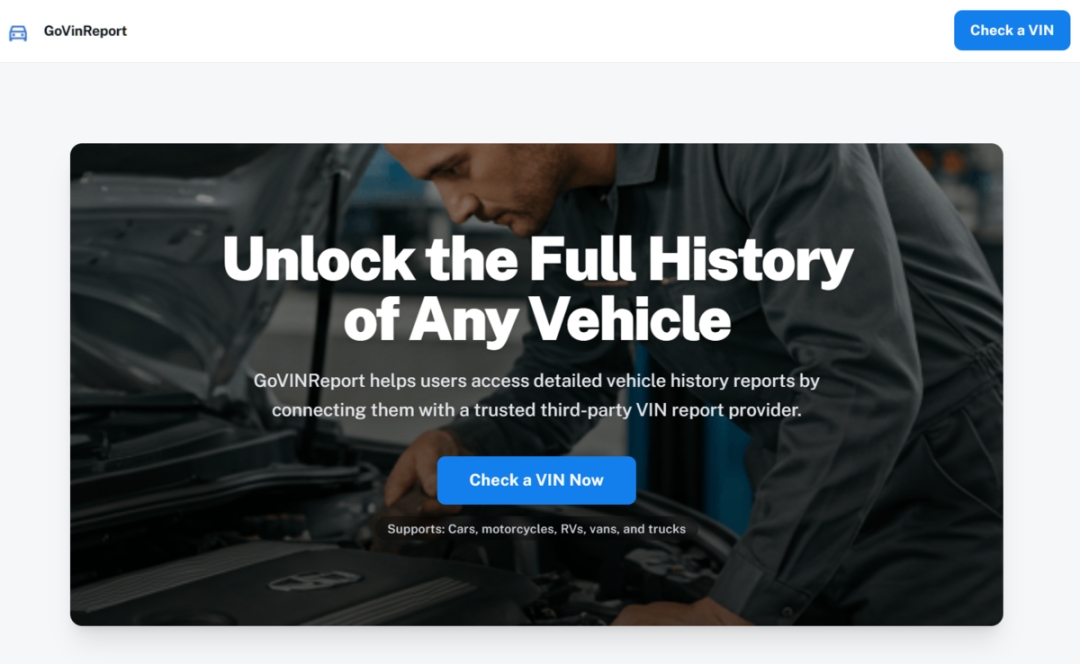
Task: Click empty white space in header bar
Action: click(537, 31)
